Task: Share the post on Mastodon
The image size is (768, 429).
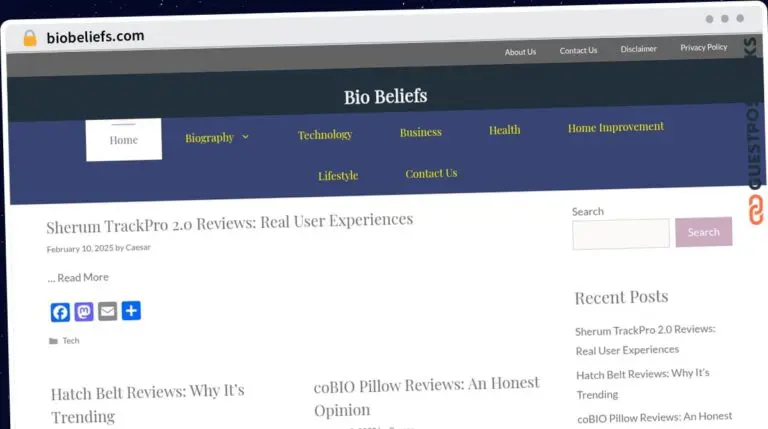Action: pyautogui.click(x=84, y=311)
